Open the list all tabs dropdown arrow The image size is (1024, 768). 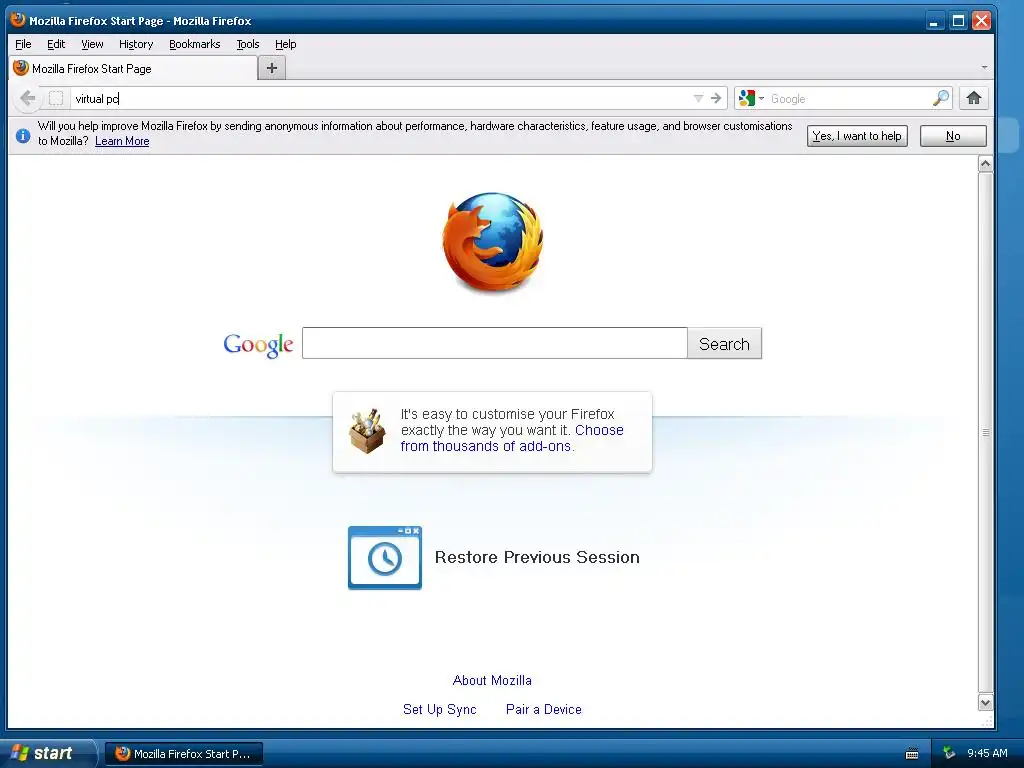tap(984, 67)
